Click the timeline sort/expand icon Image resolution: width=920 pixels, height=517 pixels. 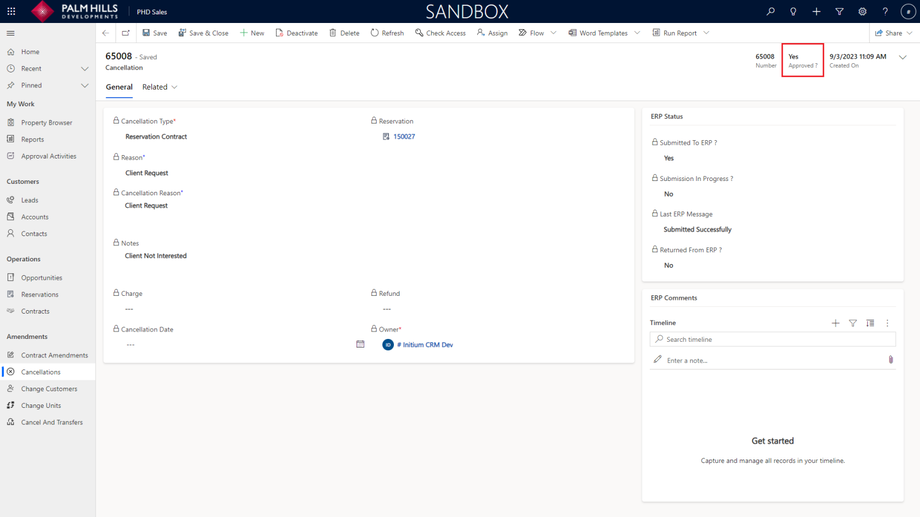870,323
